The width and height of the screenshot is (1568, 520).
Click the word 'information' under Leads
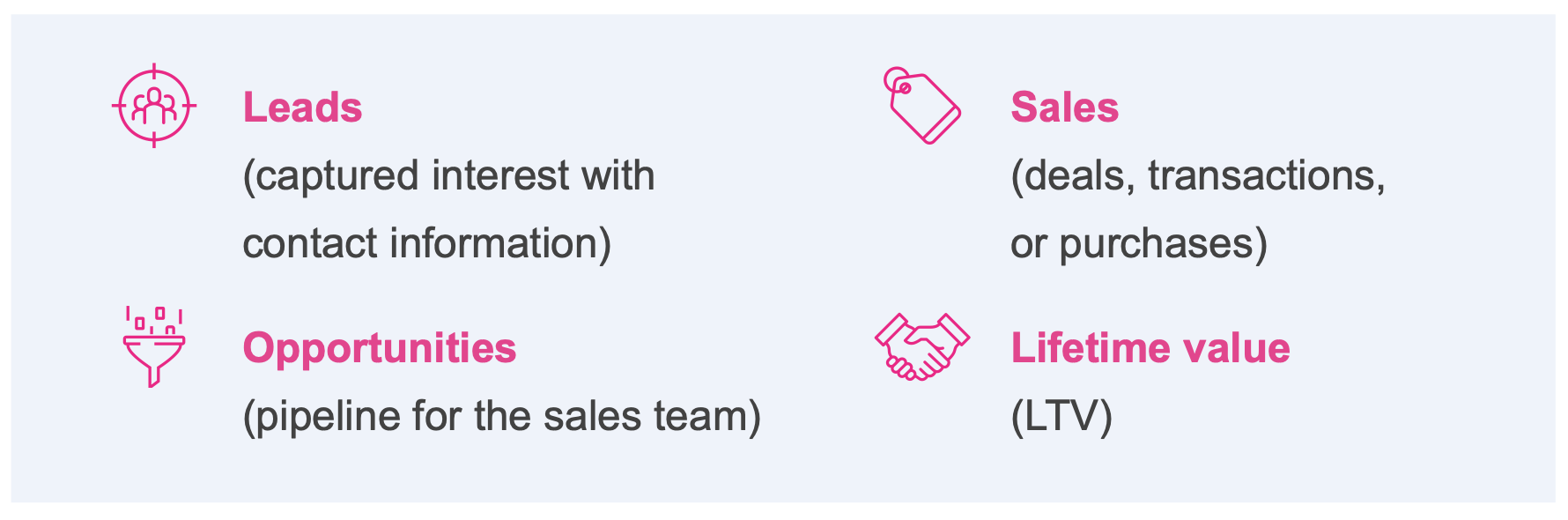point(500,243)
